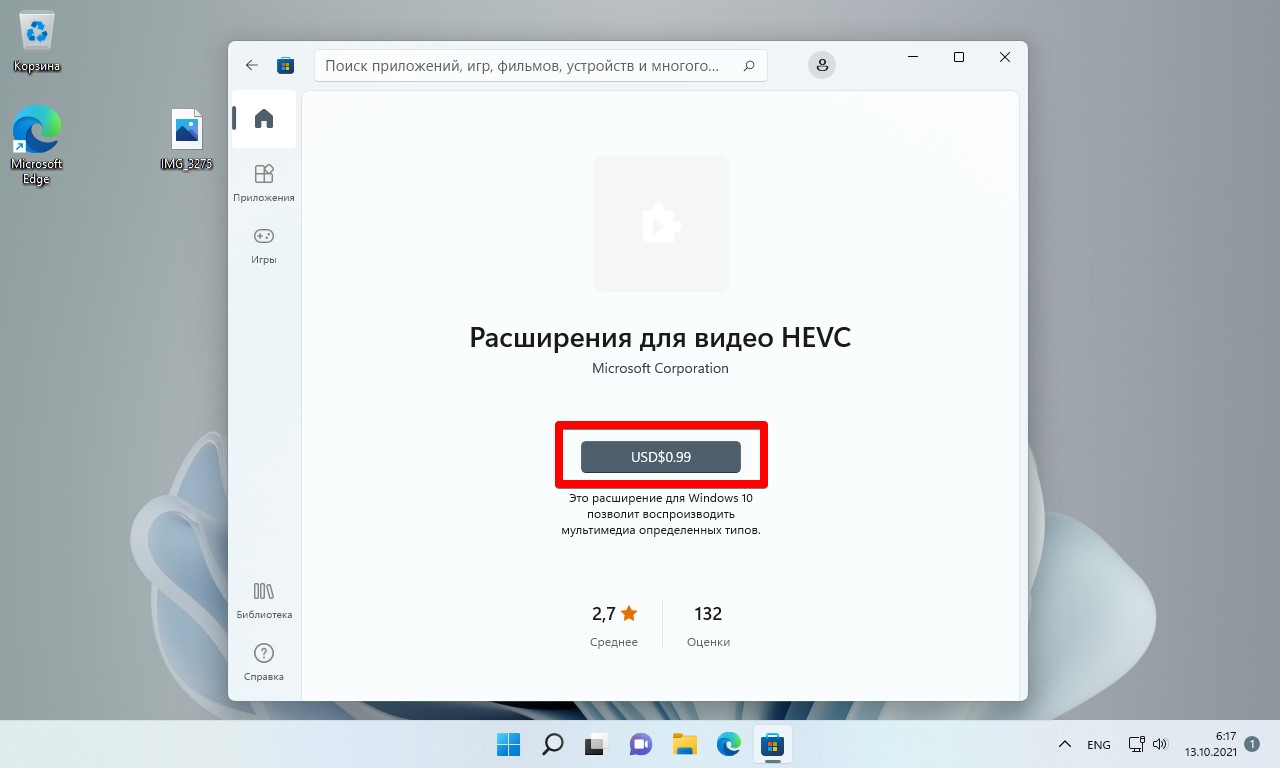This screenshot has height=768, width=1280.
Task: Buy the extension for USD$0.99
Action: pyautogui.click(x=661, y=457)
